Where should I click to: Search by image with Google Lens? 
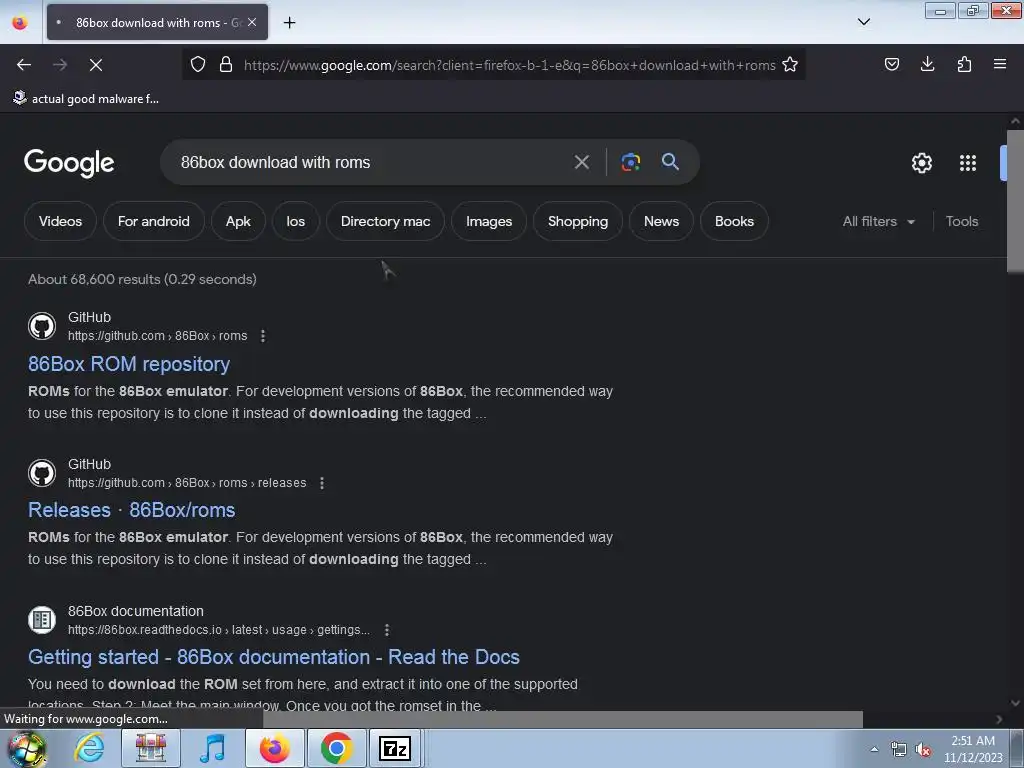click(x=630, y=162)
